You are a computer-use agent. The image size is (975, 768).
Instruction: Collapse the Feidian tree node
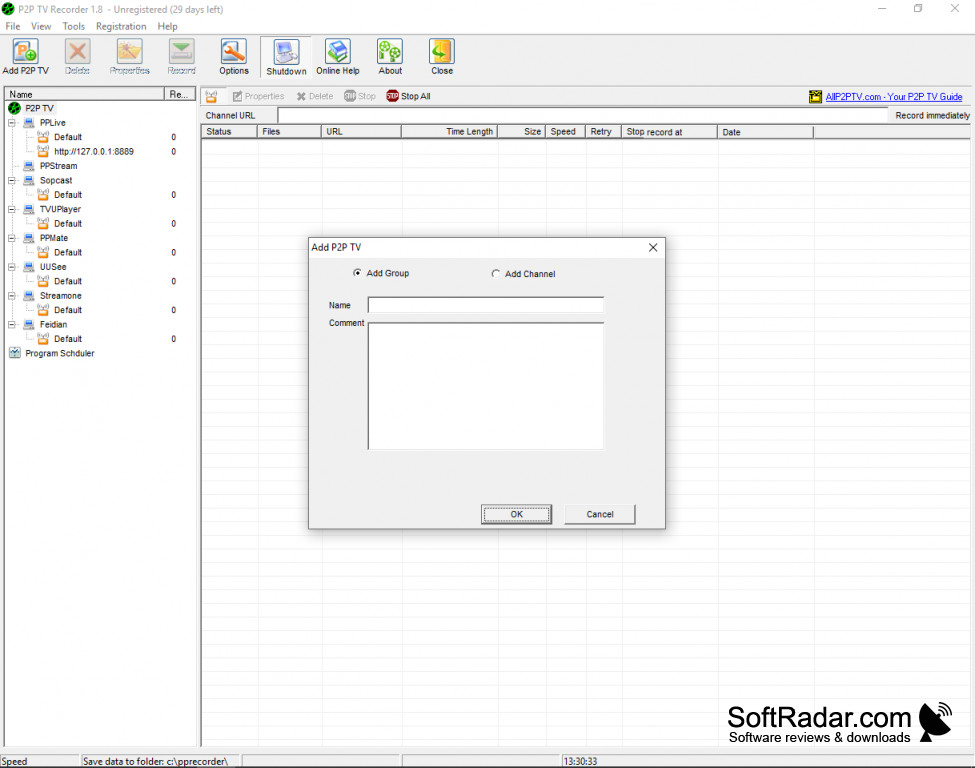(x=12, y=325)
